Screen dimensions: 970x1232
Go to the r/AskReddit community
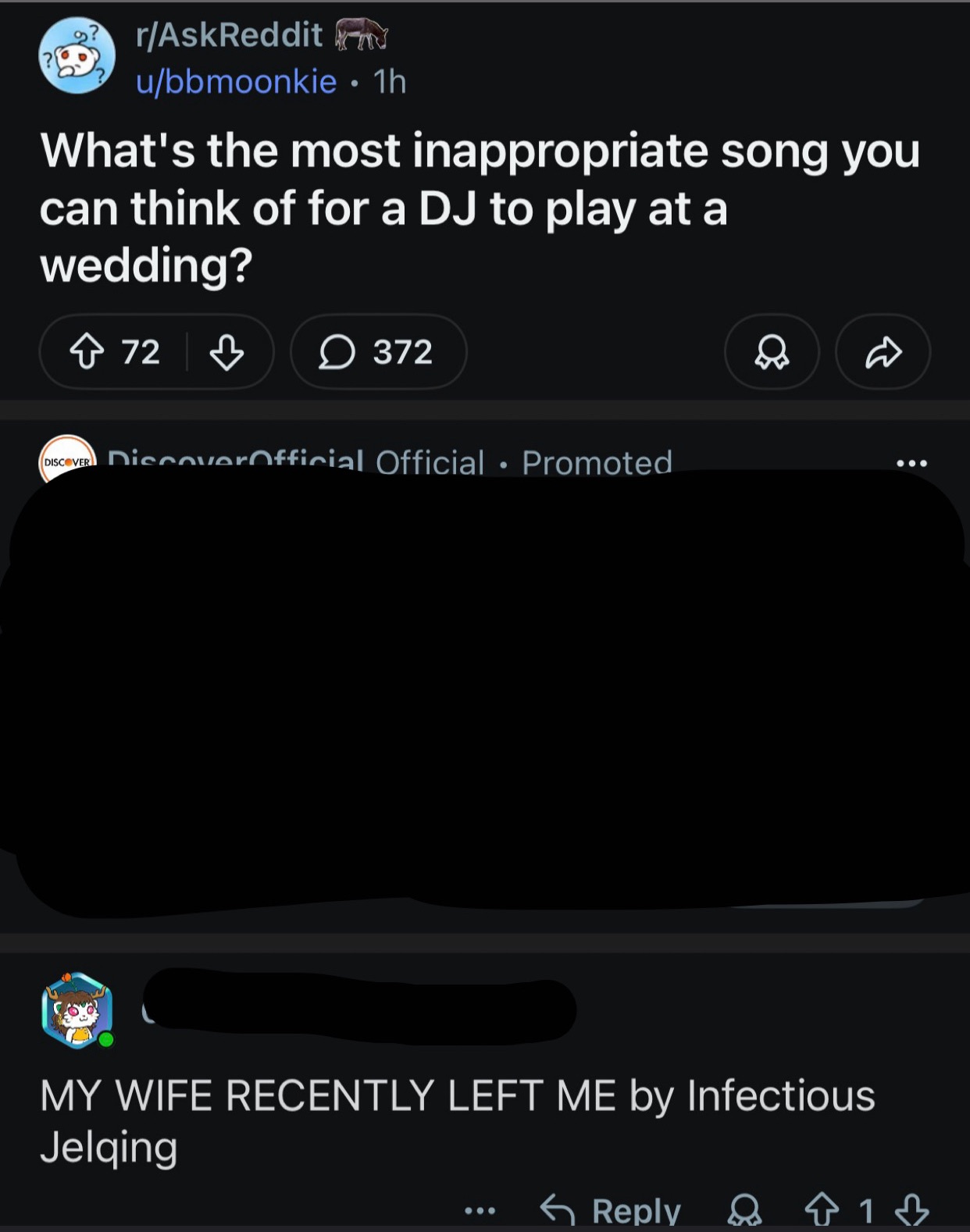pos(229,34)
